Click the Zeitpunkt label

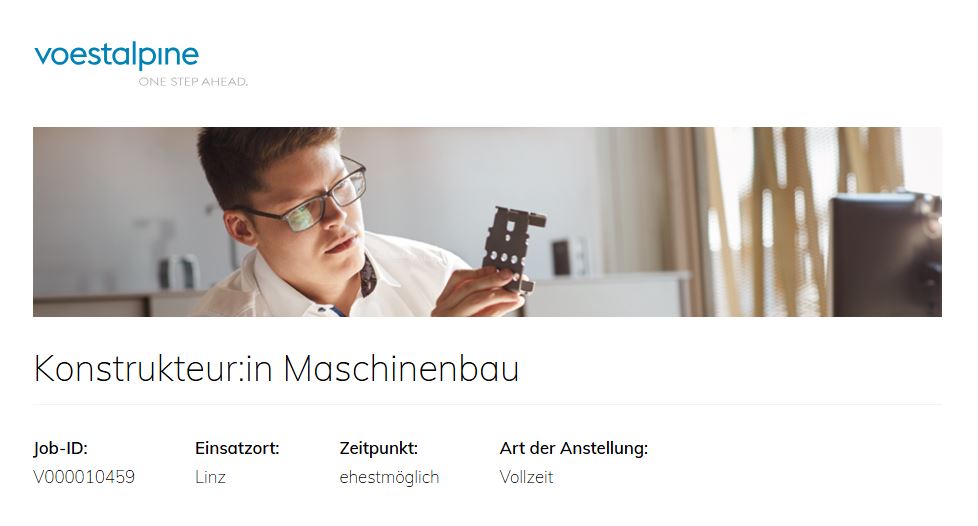pyautogui.click(x=379, y=448)
